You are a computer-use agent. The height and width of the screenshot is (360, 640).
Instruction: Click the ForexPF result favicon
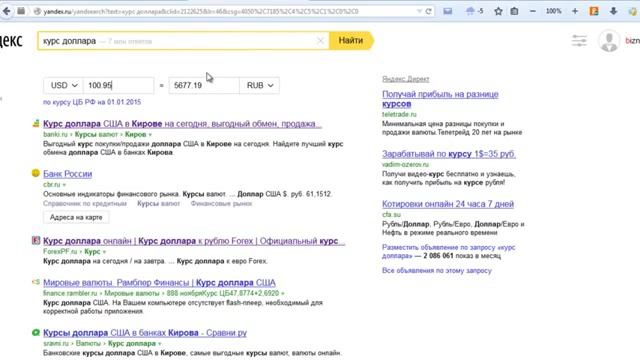click(36, 240)
